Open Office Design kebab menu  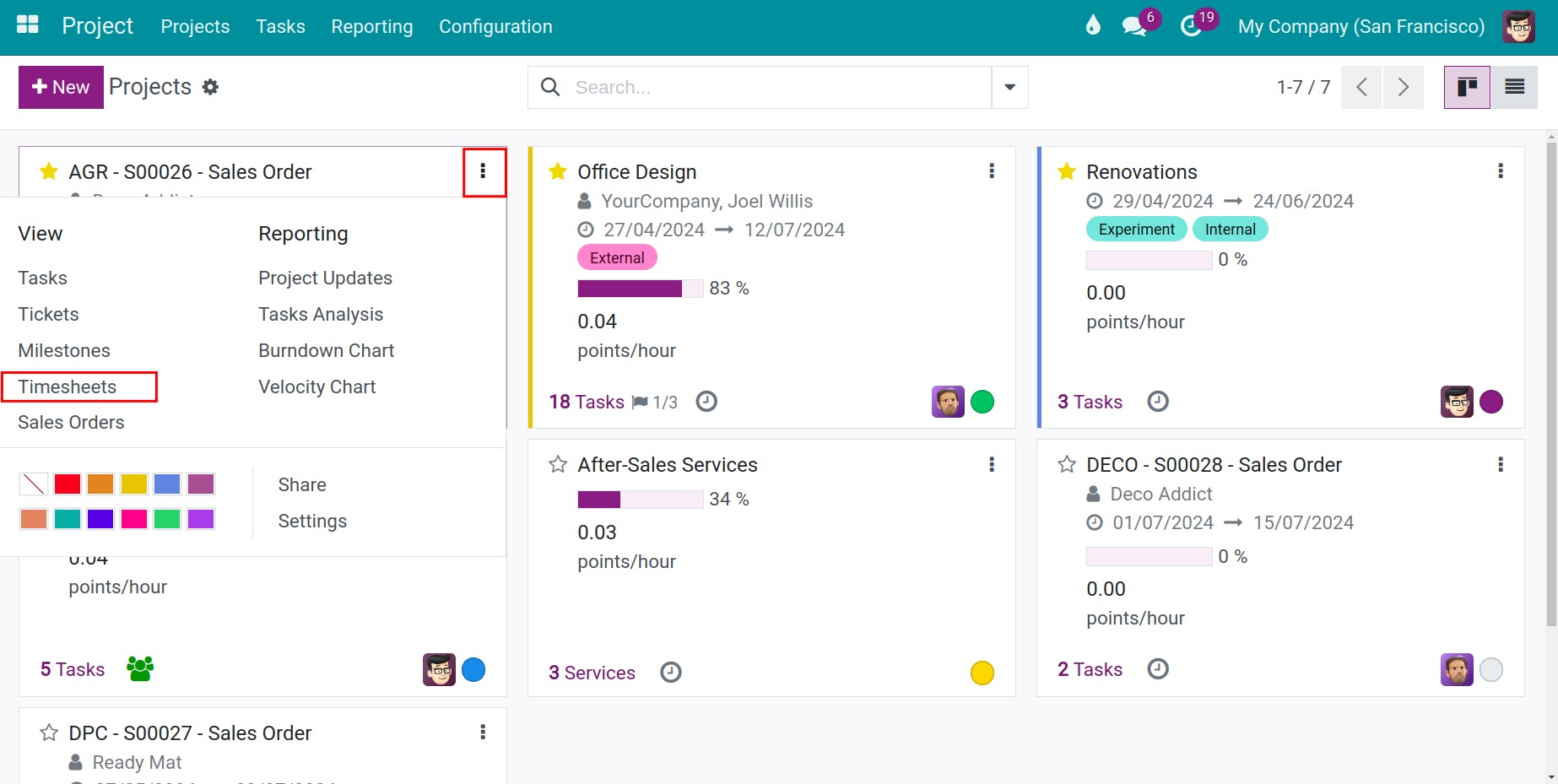992,171
